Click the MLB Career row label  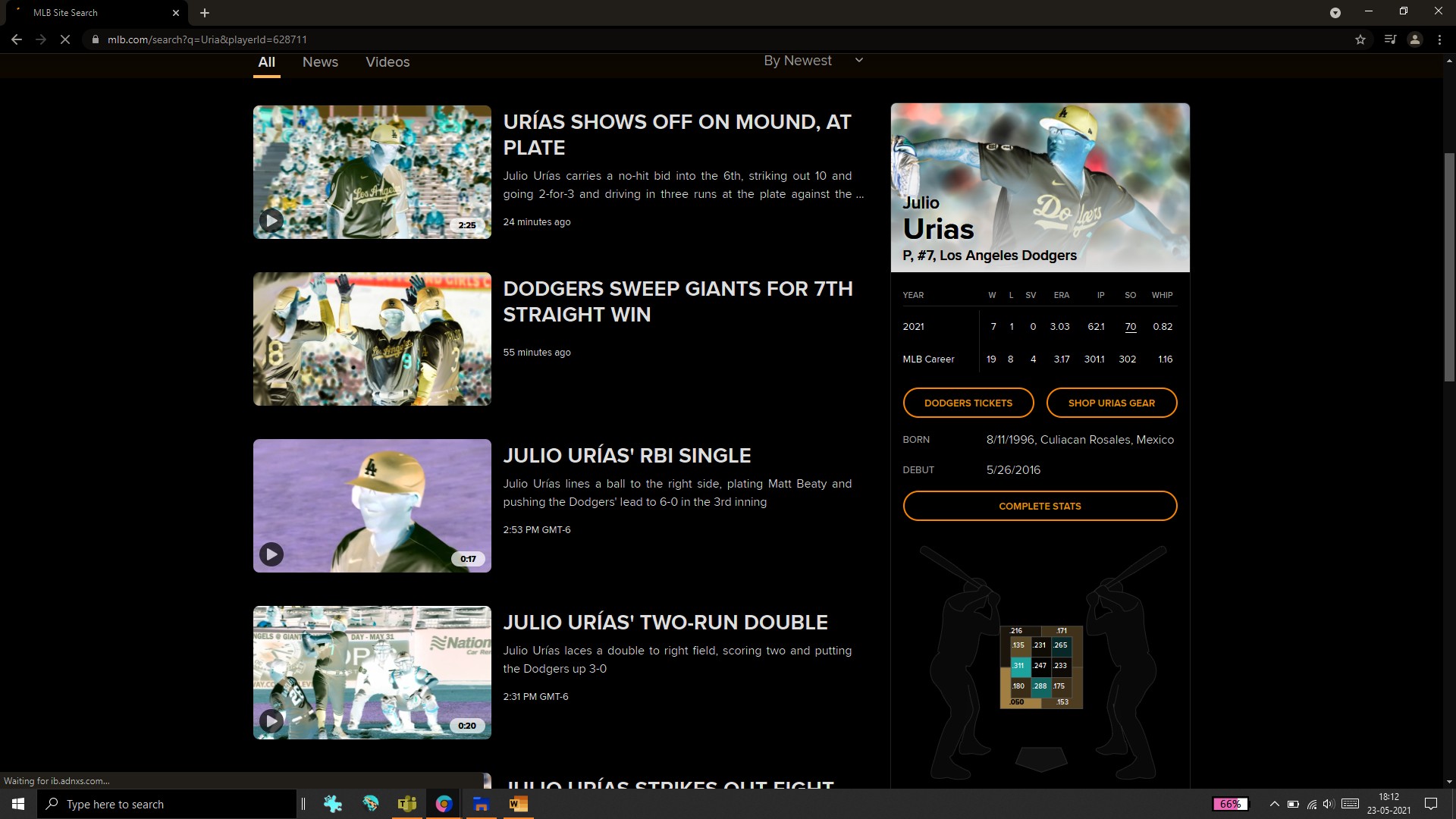tap(928, 359)
